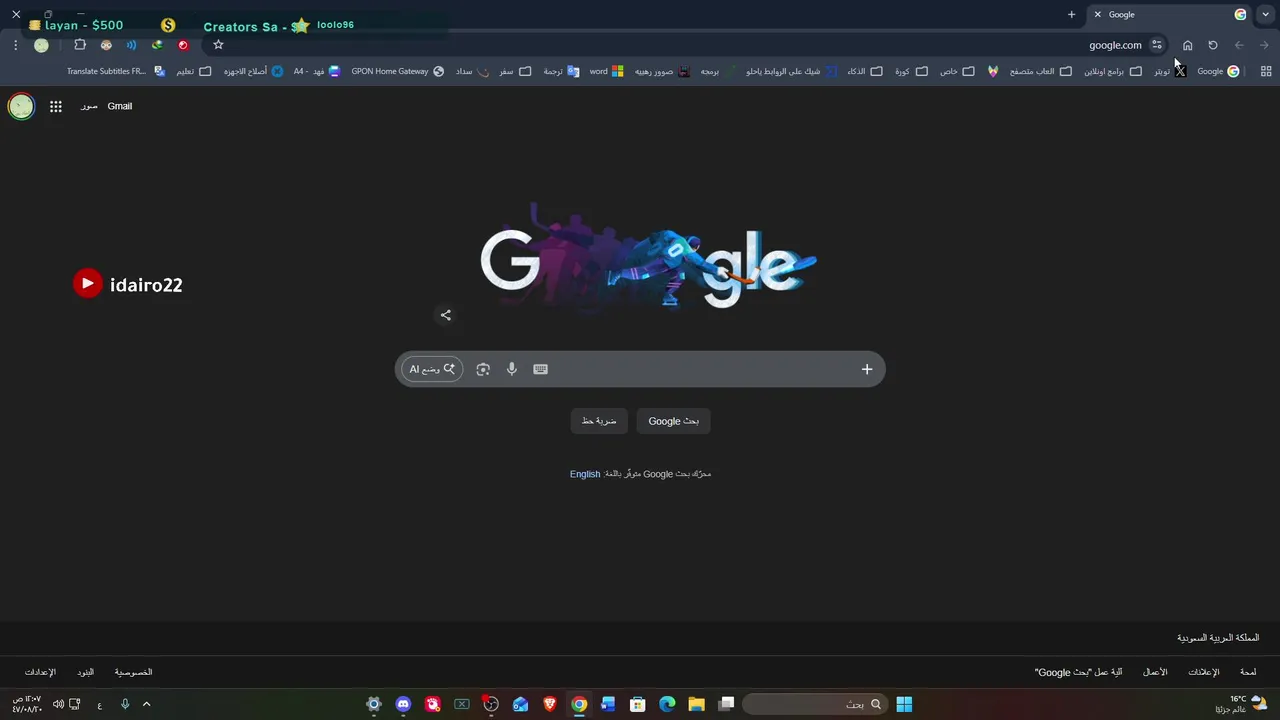The image size is (1280, 720).
Task: Switch Google to English
Action: [x=585, y=474]
